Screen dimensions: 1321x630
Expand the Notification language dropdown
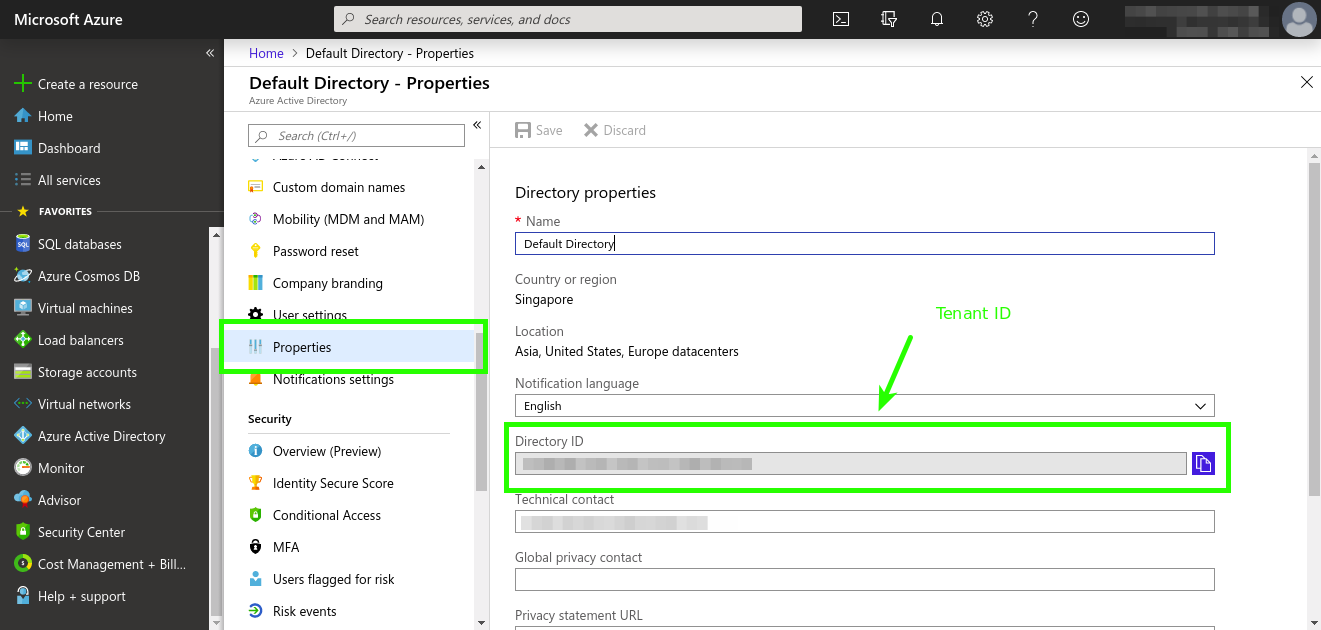pyautogui.click(x=865, y=406)
